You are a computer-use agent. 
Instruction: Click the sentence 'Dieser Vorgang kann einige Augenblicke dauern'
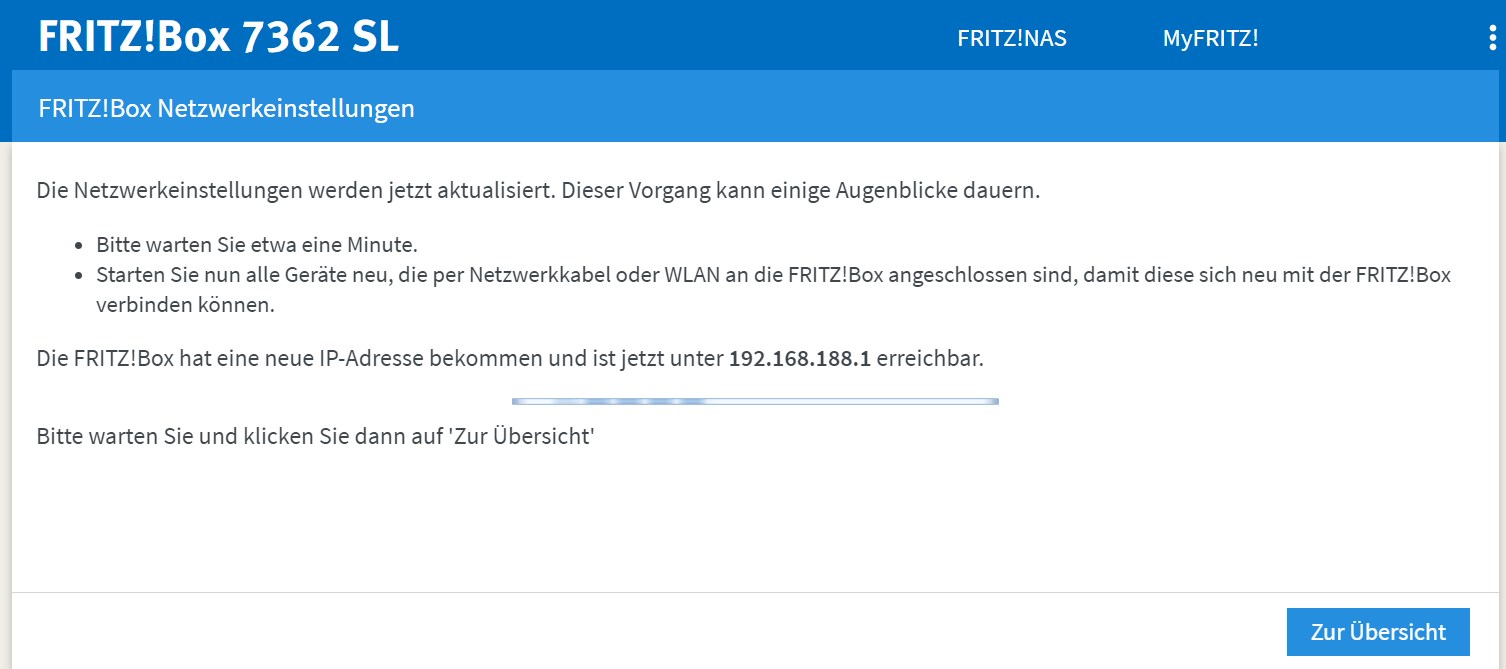pos(800,190)
